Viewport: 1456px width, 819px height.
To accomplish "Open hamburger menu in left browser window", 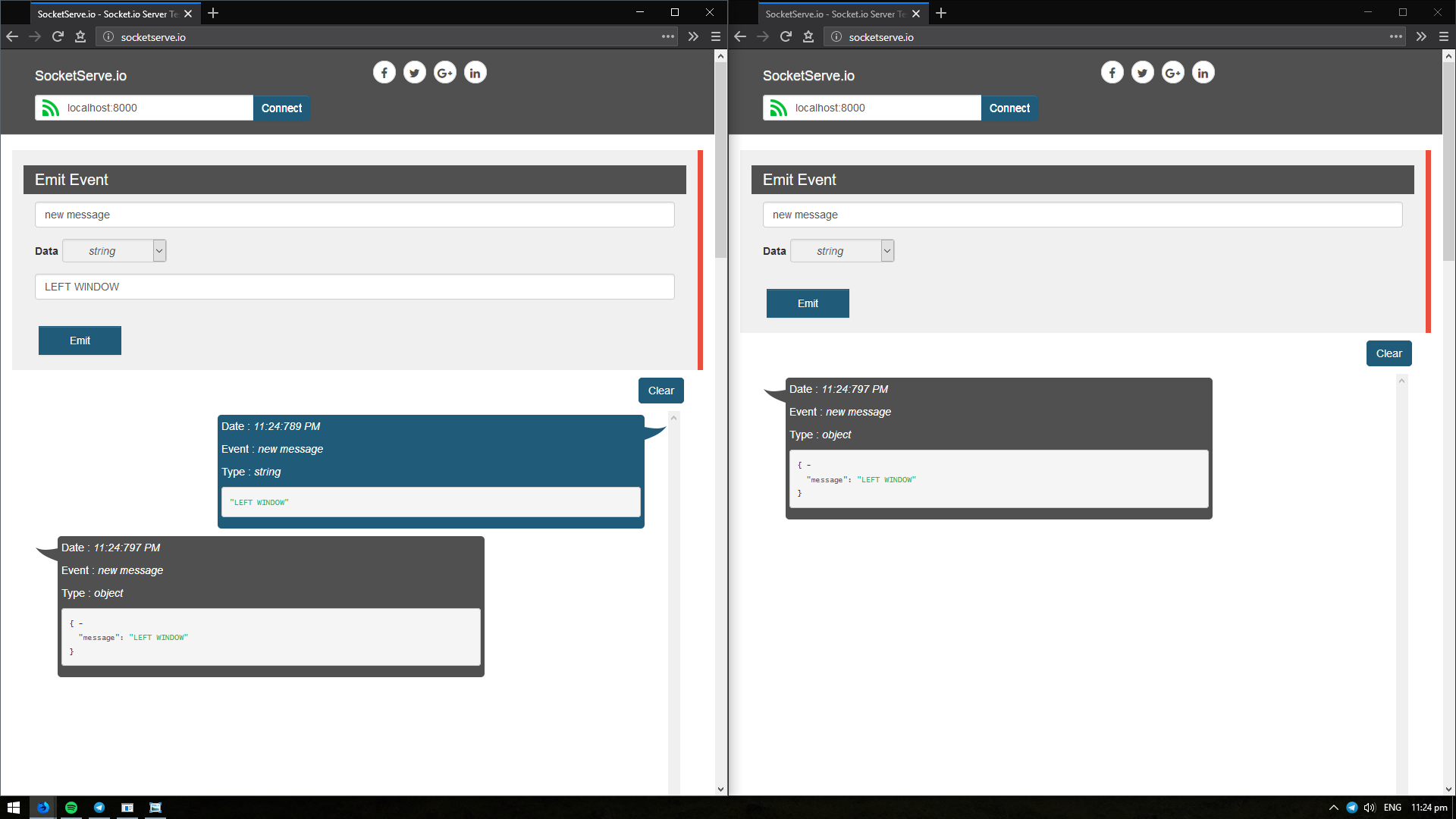I will 716,36.
